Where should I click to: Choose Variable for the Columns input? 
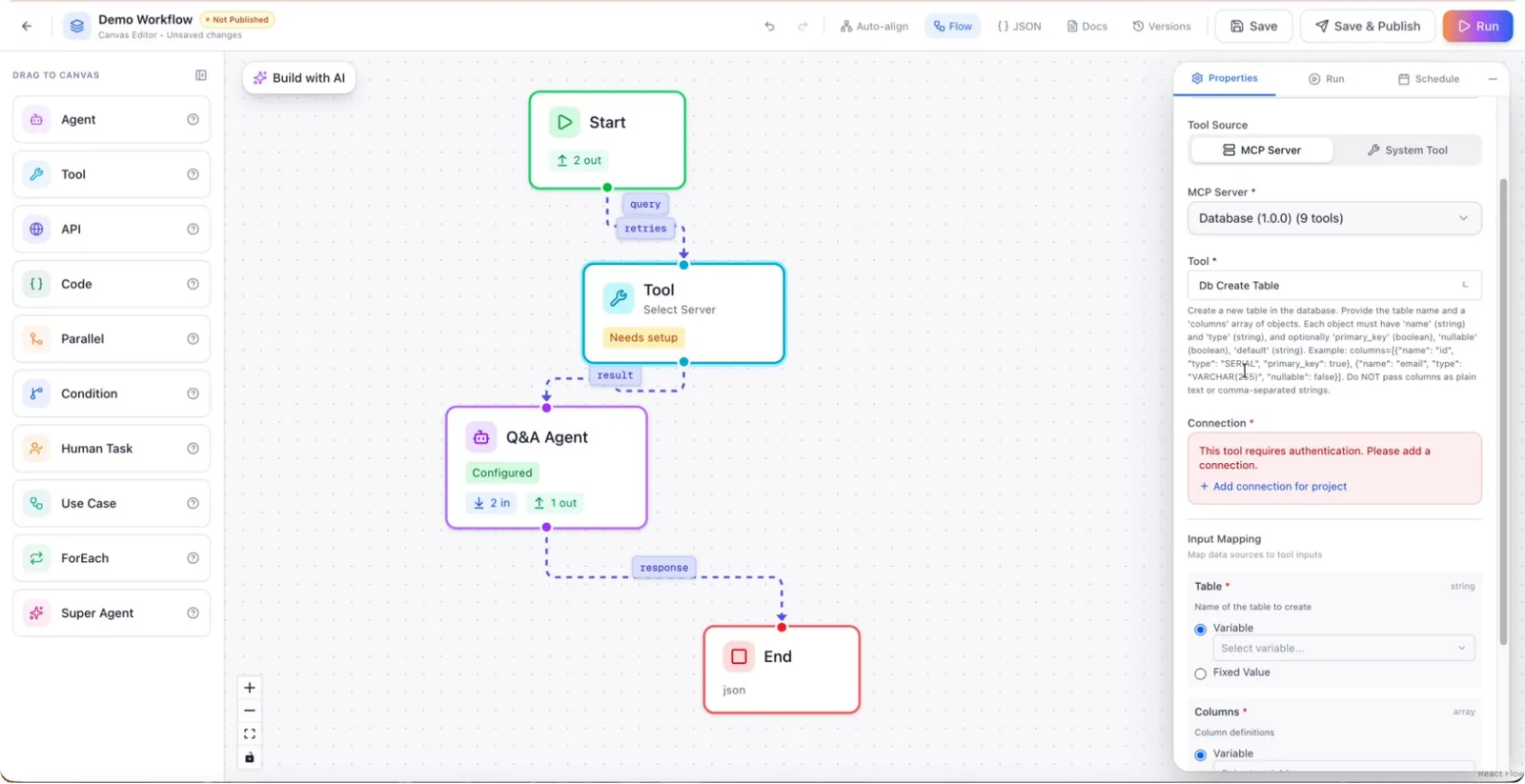point(1201,755)
